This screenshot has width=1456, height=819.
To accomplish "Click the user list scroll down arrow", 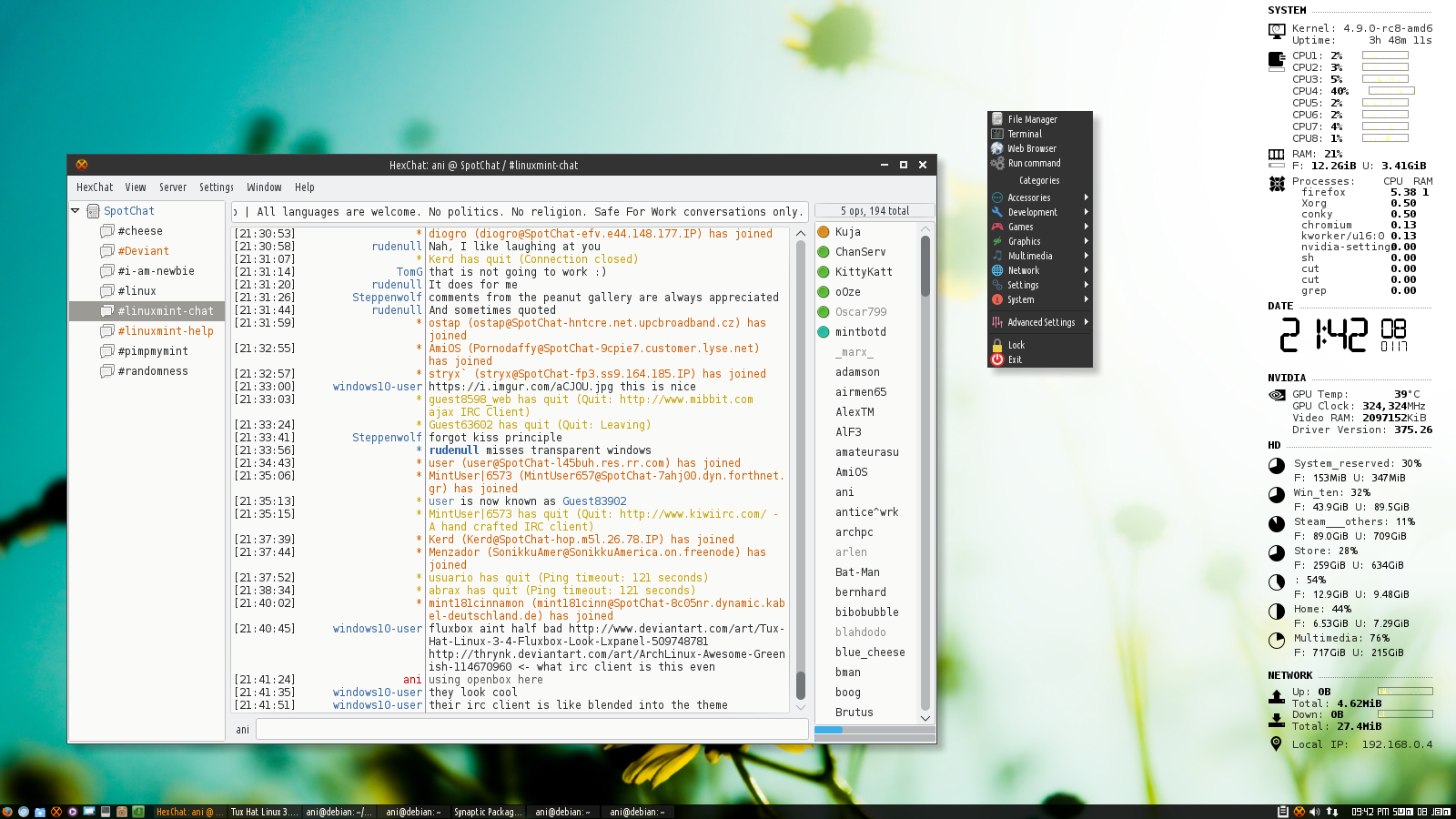I will pos(925,717).
